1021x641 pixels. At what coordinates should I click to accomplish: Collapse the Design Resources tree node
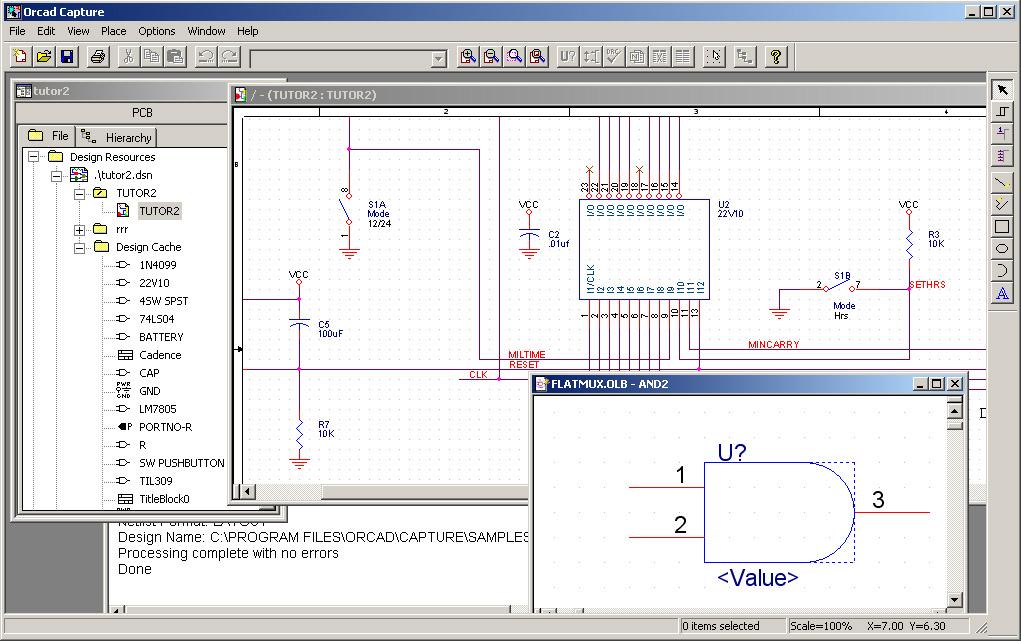pos(33,156)
